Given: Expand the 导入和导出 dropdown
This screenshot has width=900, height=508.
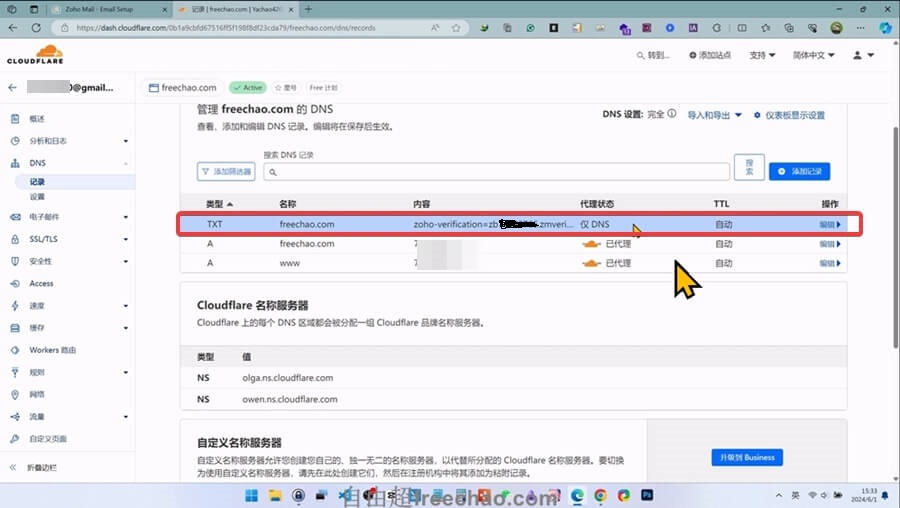Looking at the screenshot, I should coord(714,115).
